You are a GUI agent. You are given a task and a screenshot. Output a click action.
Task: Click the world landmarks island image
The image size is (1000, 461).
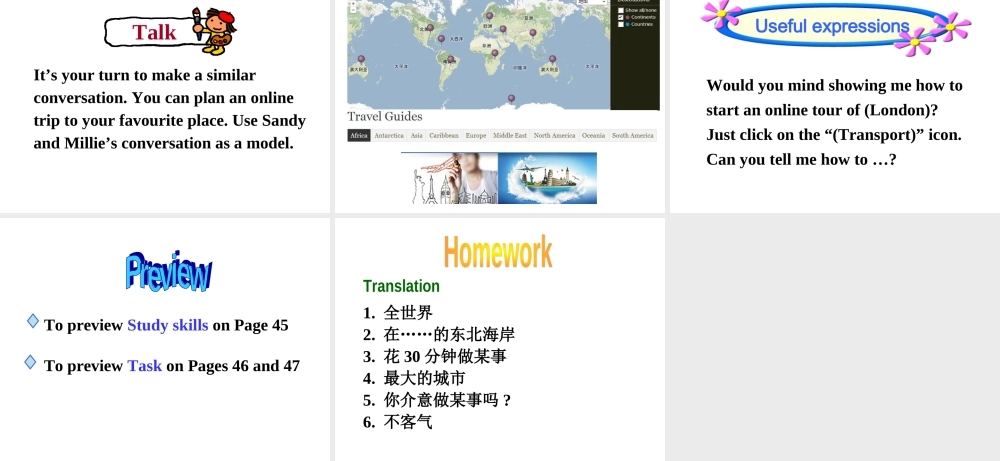pos(547,179)
